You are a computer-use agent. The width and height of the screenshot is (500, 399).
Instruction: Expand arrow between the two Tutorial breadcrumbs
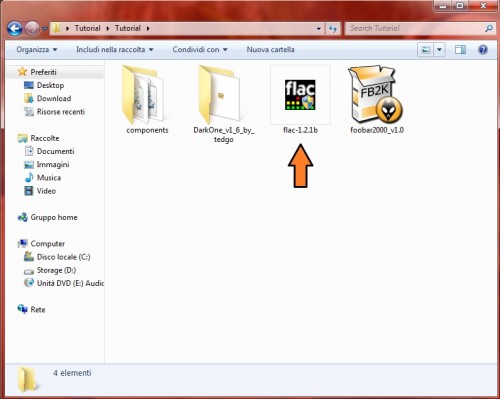coord(108,29)
